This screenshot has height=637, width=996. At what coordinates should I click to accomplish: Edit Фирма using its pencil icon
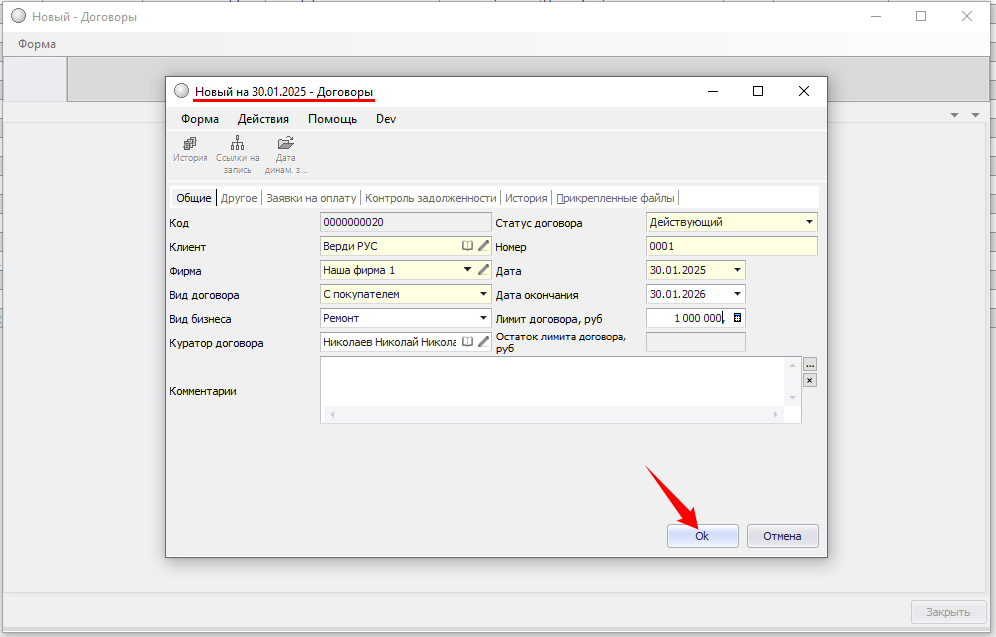click(x=484, y=270)
